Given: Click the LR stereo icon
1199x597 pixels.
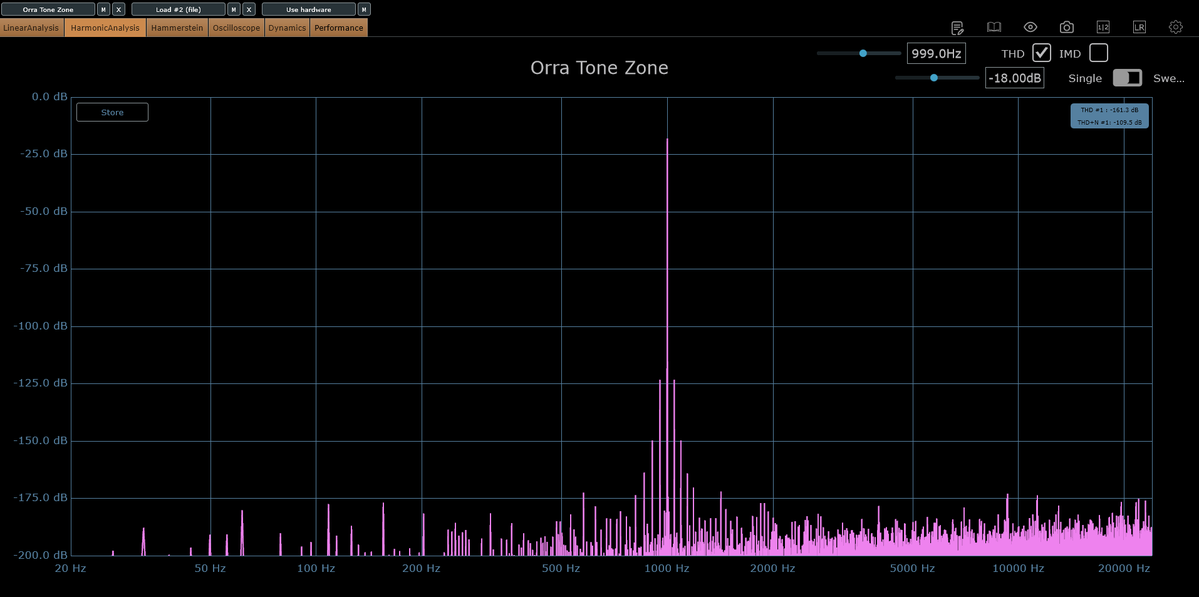Looking at the screenshot, I should click(x=1139, y=28).
